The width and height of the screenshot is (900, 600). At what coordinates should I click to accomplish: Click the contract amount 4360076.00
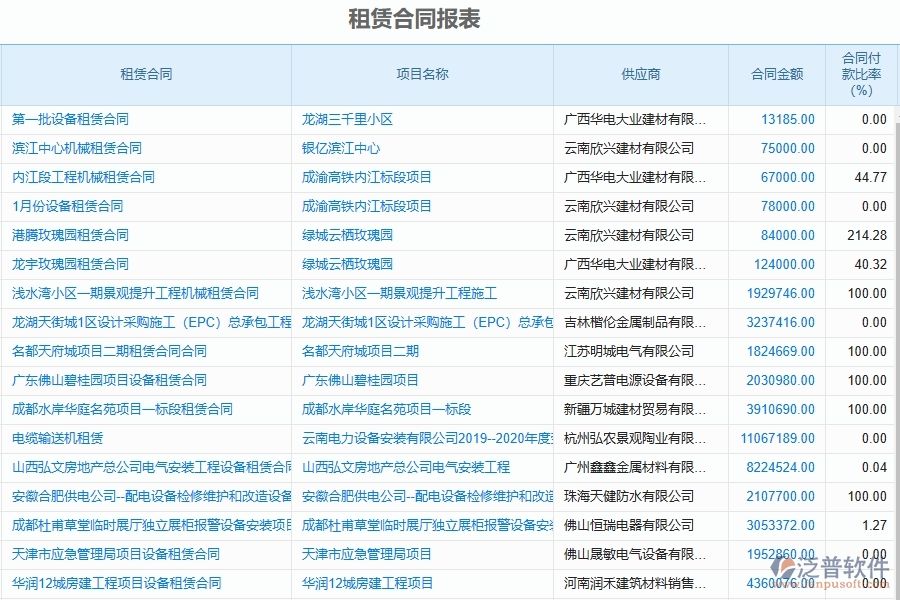782,583
